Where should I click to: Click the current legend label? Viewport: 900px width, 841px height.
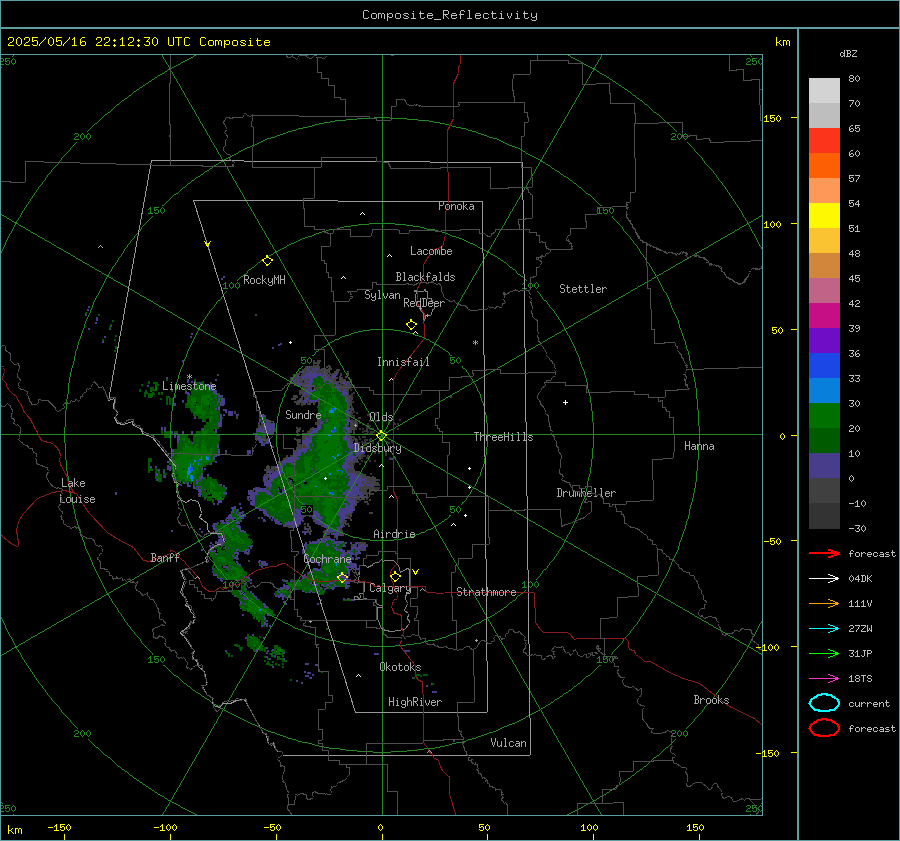869,703
